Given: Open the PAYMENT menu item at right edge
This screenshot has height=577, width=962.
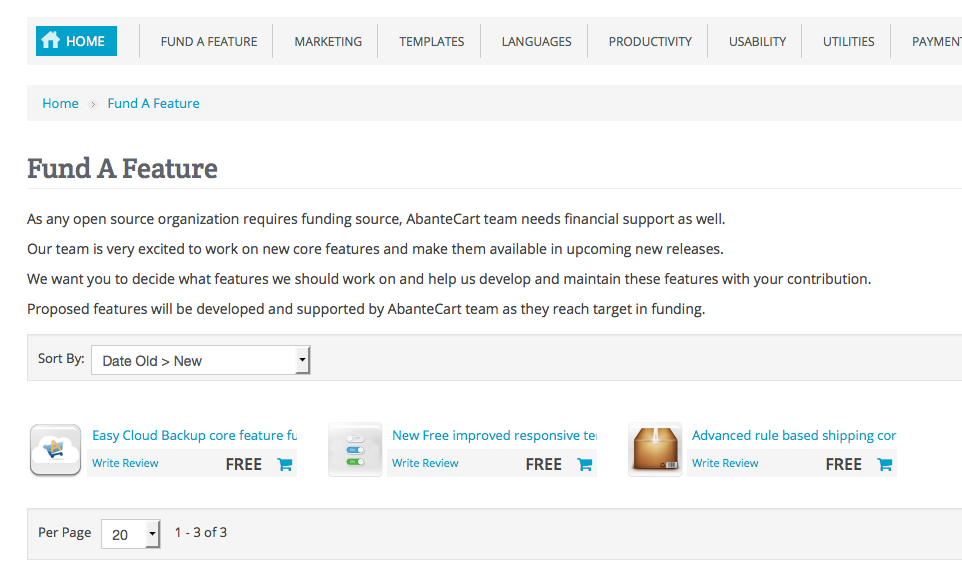Looking at the screenshot, I should tap(936, 42).
